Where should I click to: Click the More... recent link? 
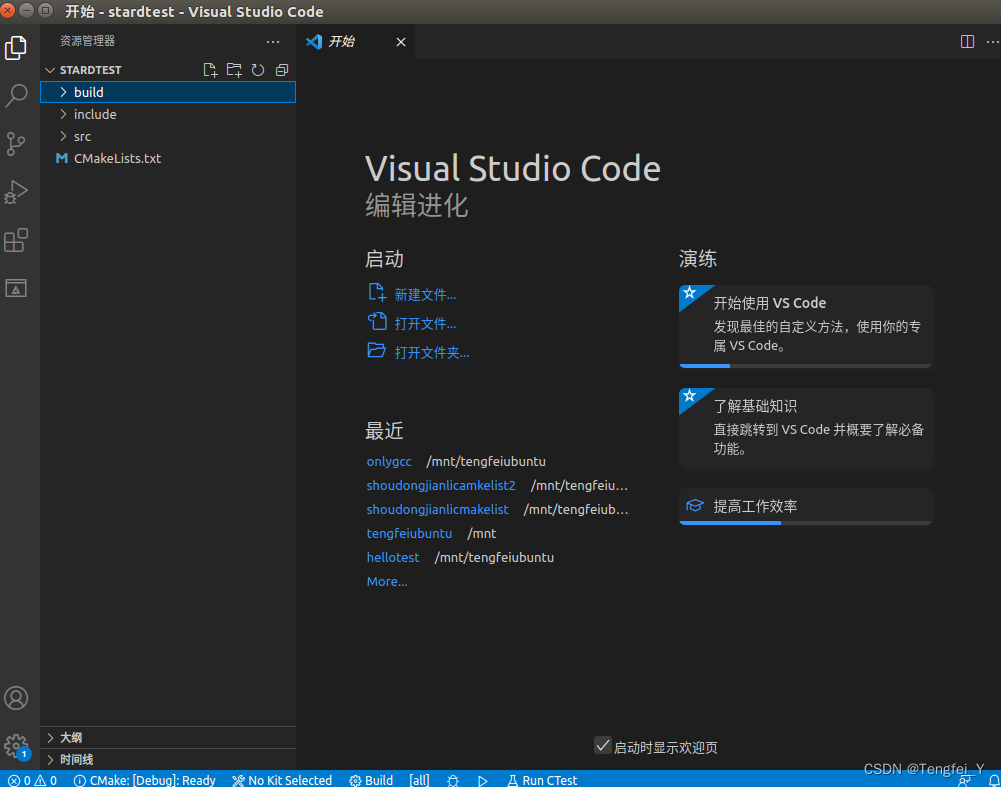pos(387,581)
